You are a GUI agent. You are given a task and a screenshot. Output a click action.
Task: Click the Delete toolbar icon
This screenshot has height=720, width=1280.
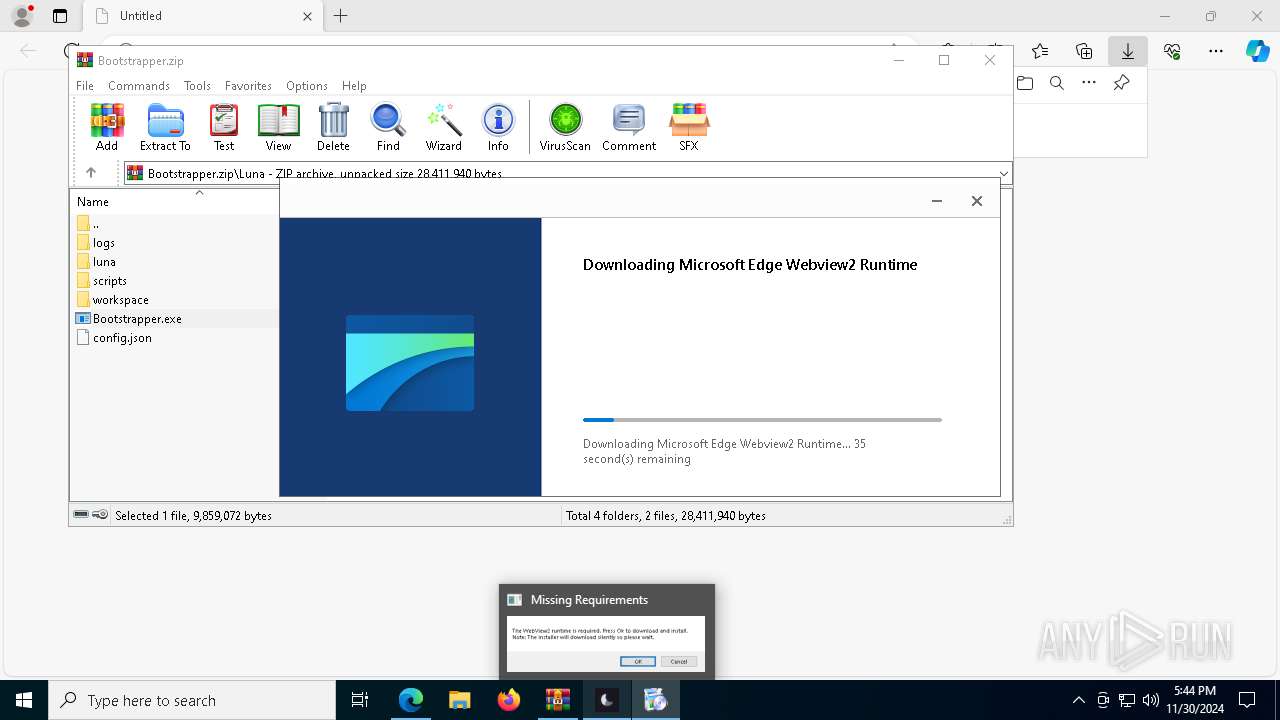333,127
